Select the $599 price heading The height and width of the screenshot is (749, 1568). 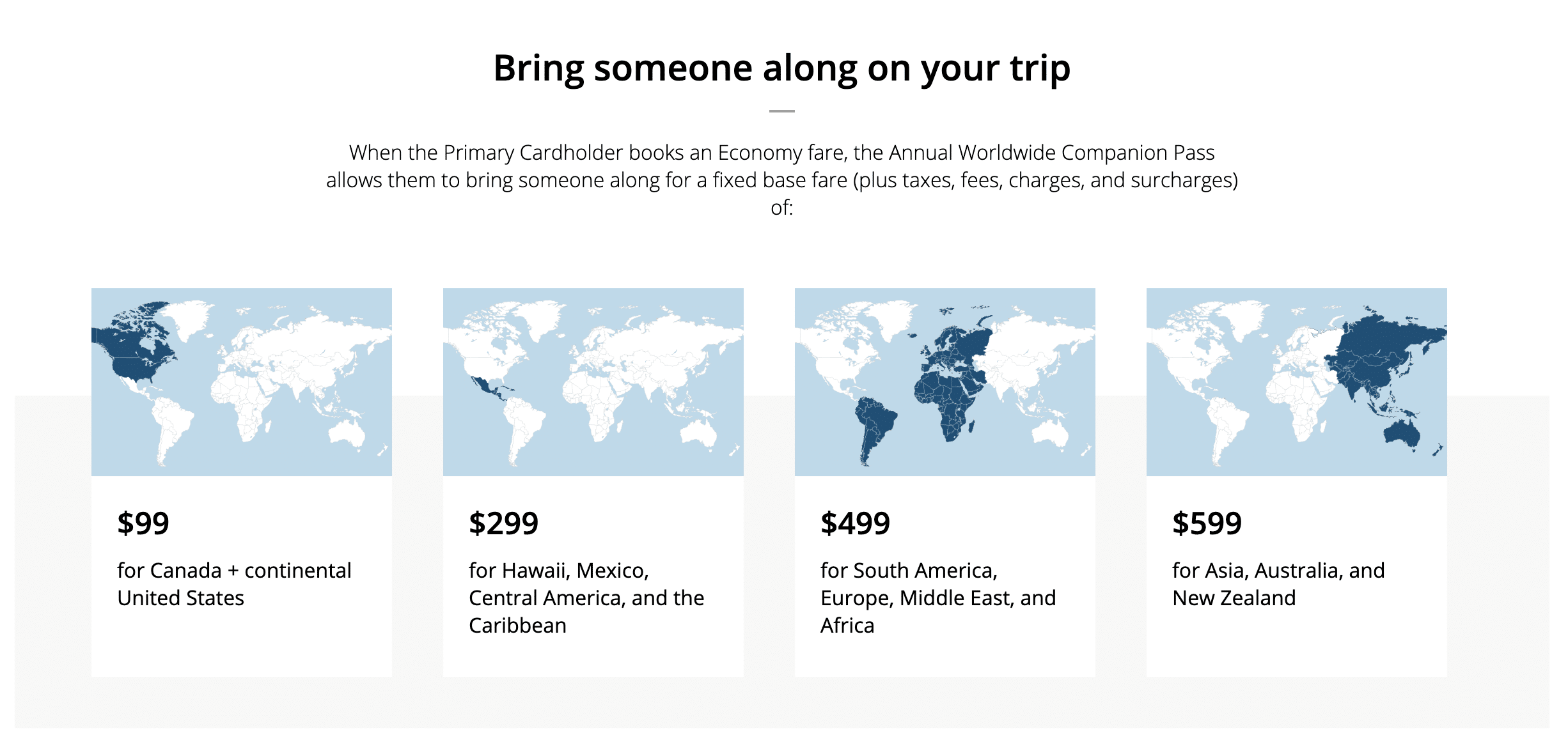click(1207, 523)
